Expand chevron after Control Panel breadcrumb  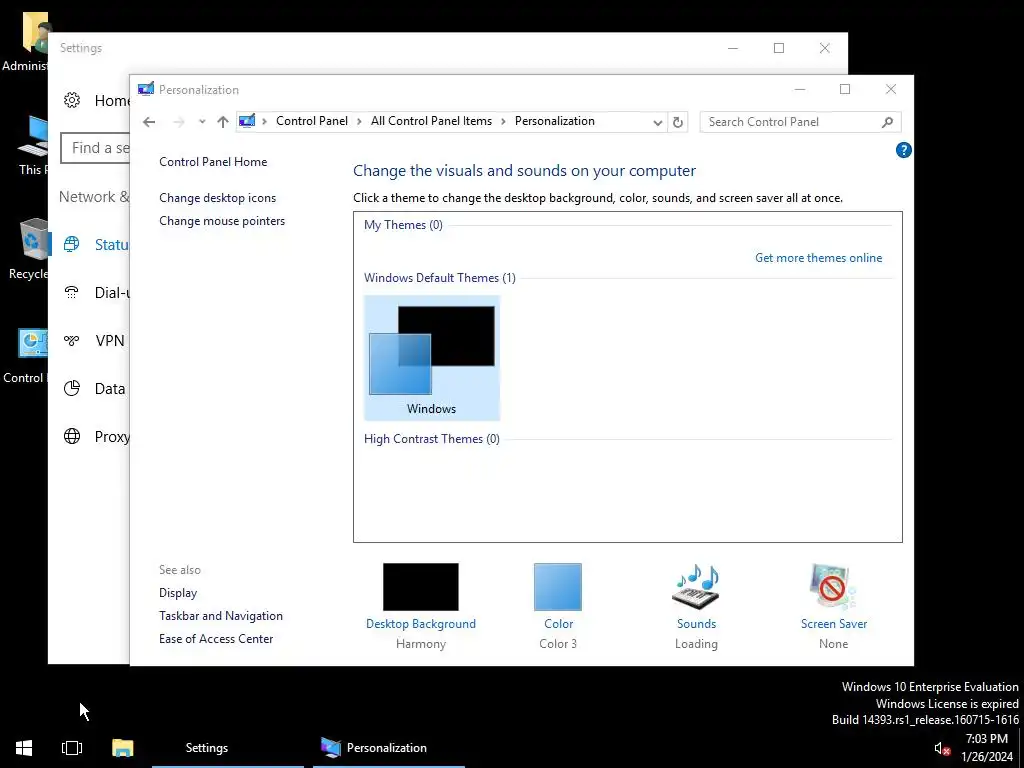pyautogui.click(x=359, y=121)
